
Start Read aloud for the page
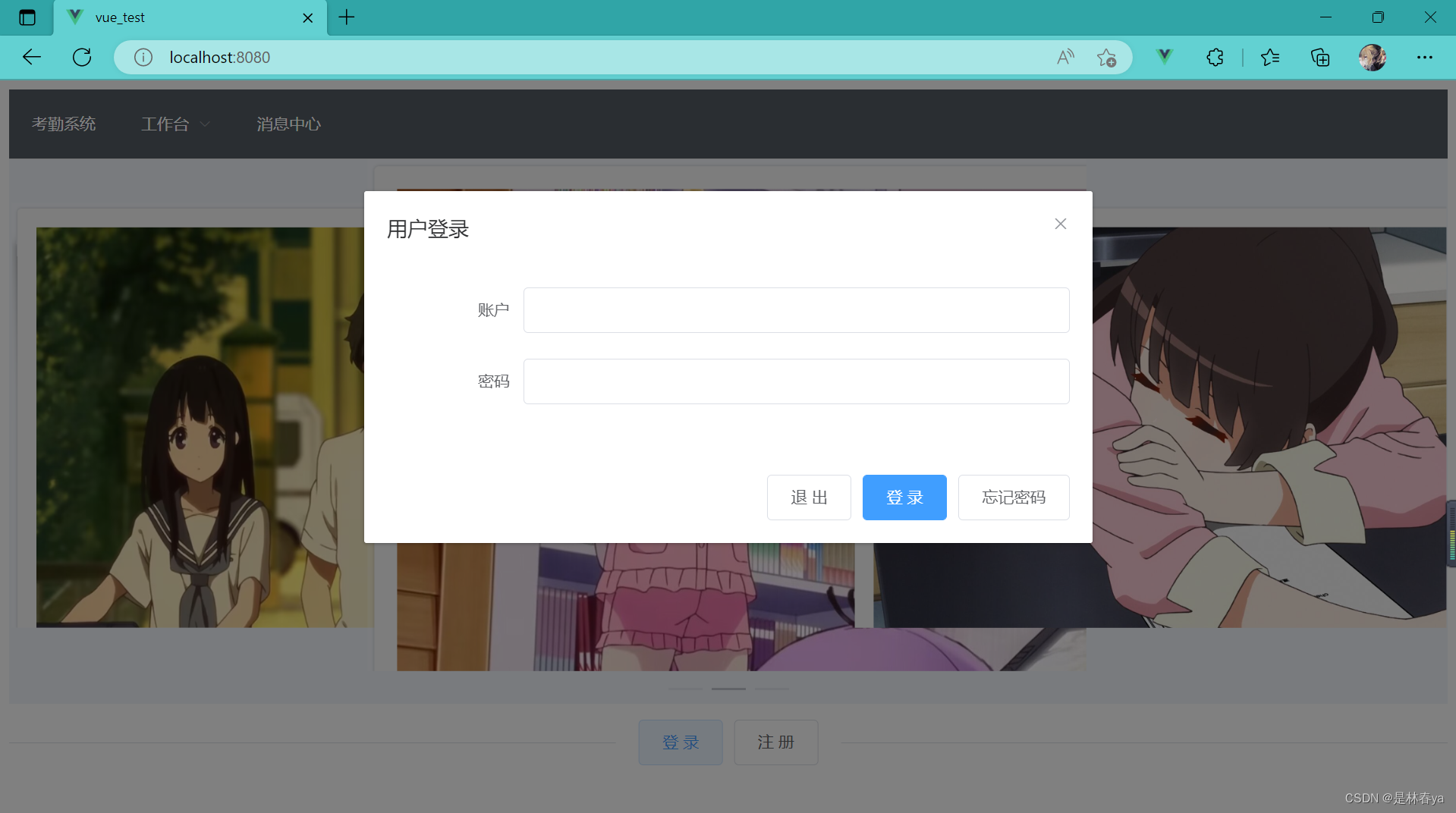pyautogui.click(x=1064, y=57)
